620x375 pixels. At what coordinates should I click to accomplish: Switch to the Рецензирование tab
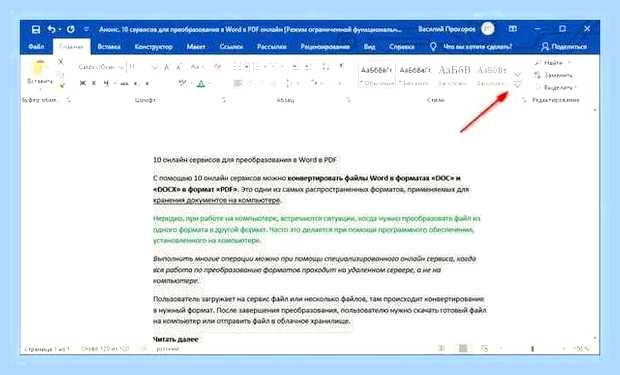click(x=325, y=47)
